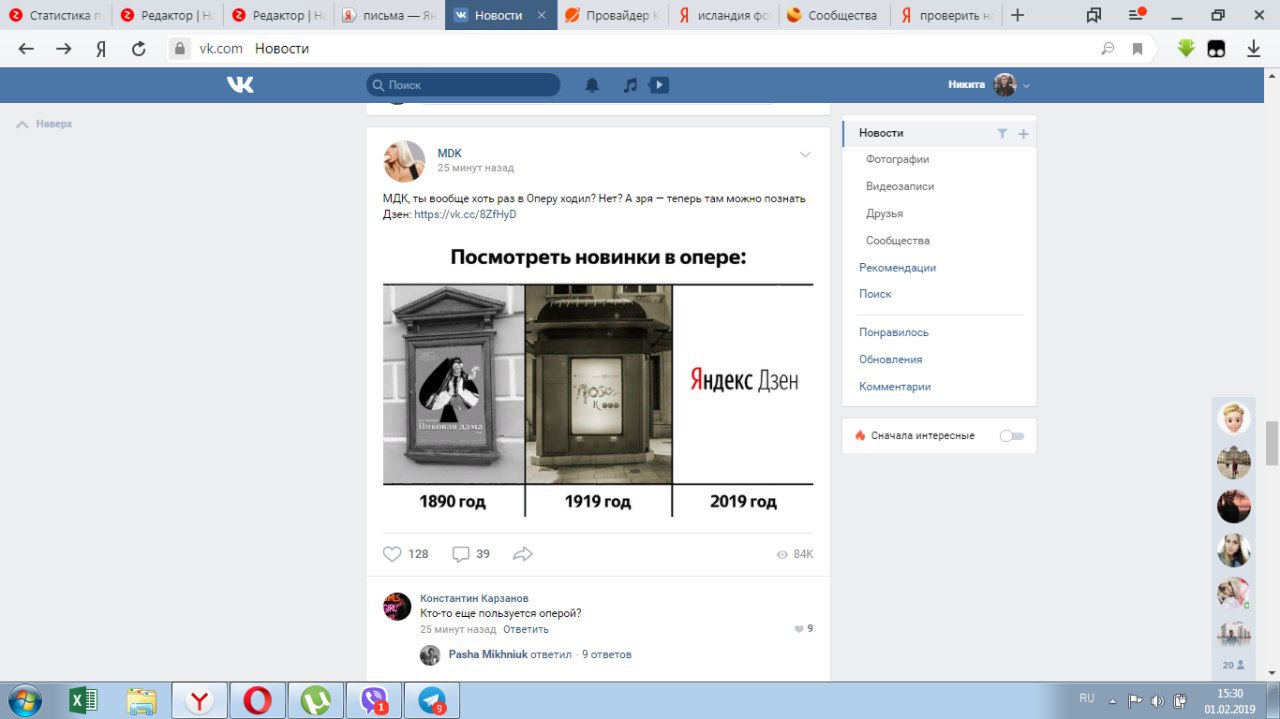The height and width of the screenshot is (719, 1280).
Task: Switch to the Статистика browser tab
Action: 55,15
